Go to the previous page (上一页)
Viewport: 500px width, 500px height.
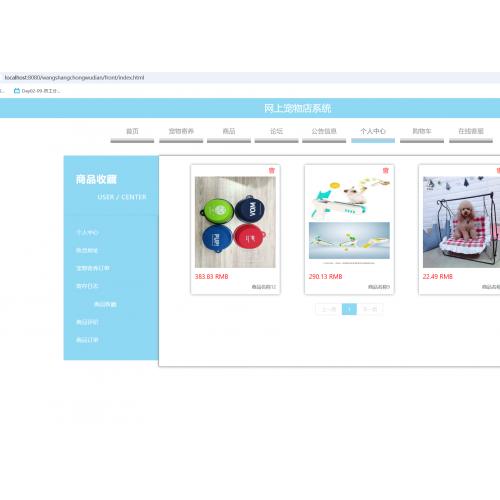click(x=328, y=309)
